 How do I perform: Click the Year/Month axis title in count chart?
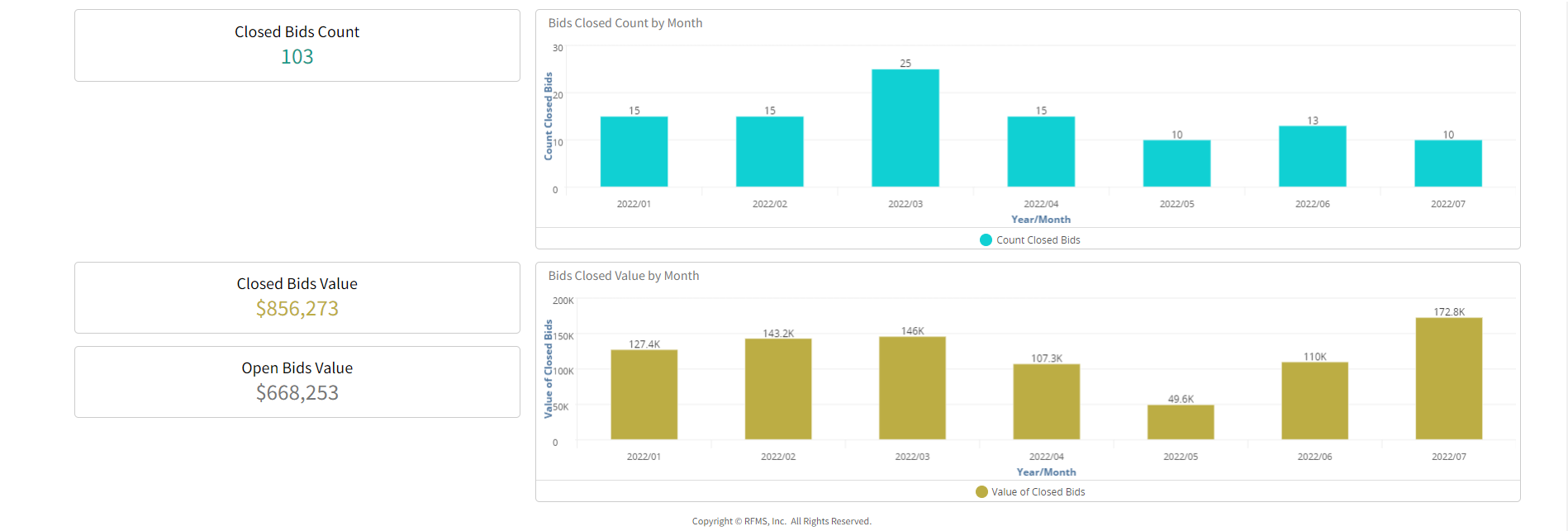(1041, 220)
